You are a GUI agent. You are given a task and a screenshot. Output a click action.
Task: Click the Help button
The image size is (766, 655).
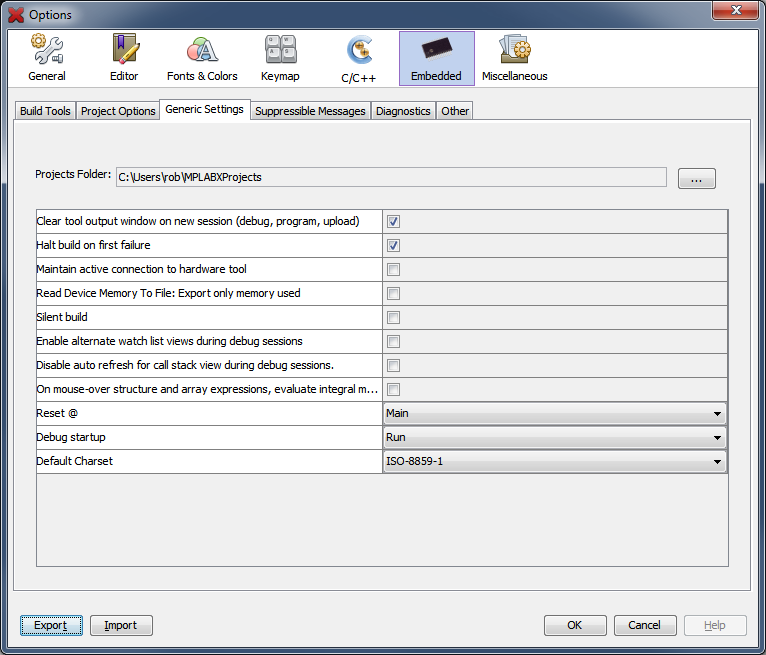pyautogui.click(x=715, y=626)
